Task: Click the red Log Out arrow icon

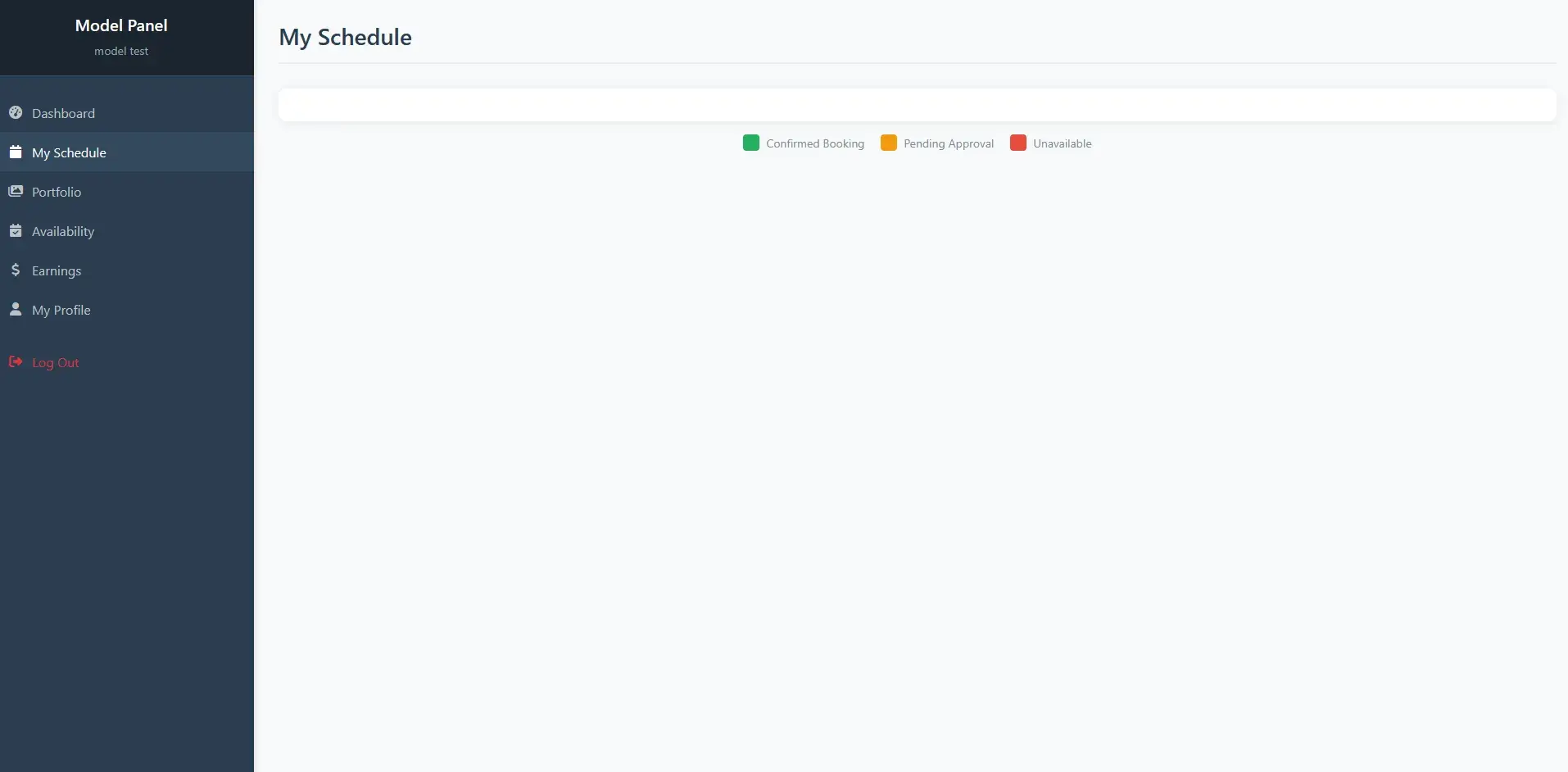Action: [x=16, y=361]
